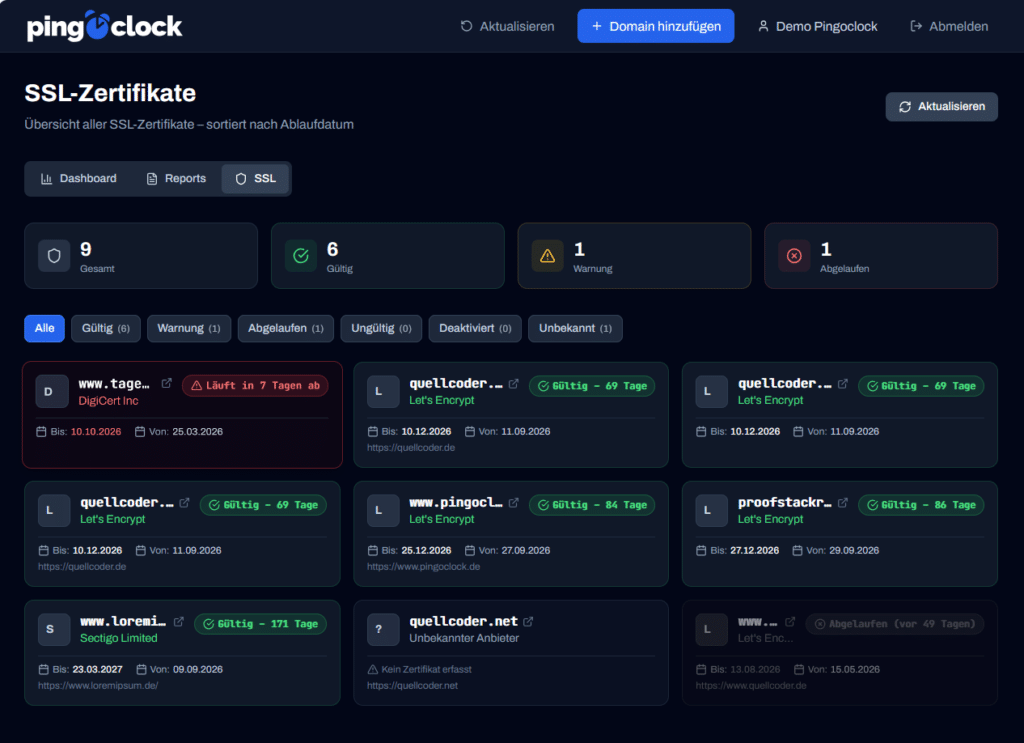Screen dimensions: 1024x743
Task: Click Abmelden to log out
Action: 949,26
